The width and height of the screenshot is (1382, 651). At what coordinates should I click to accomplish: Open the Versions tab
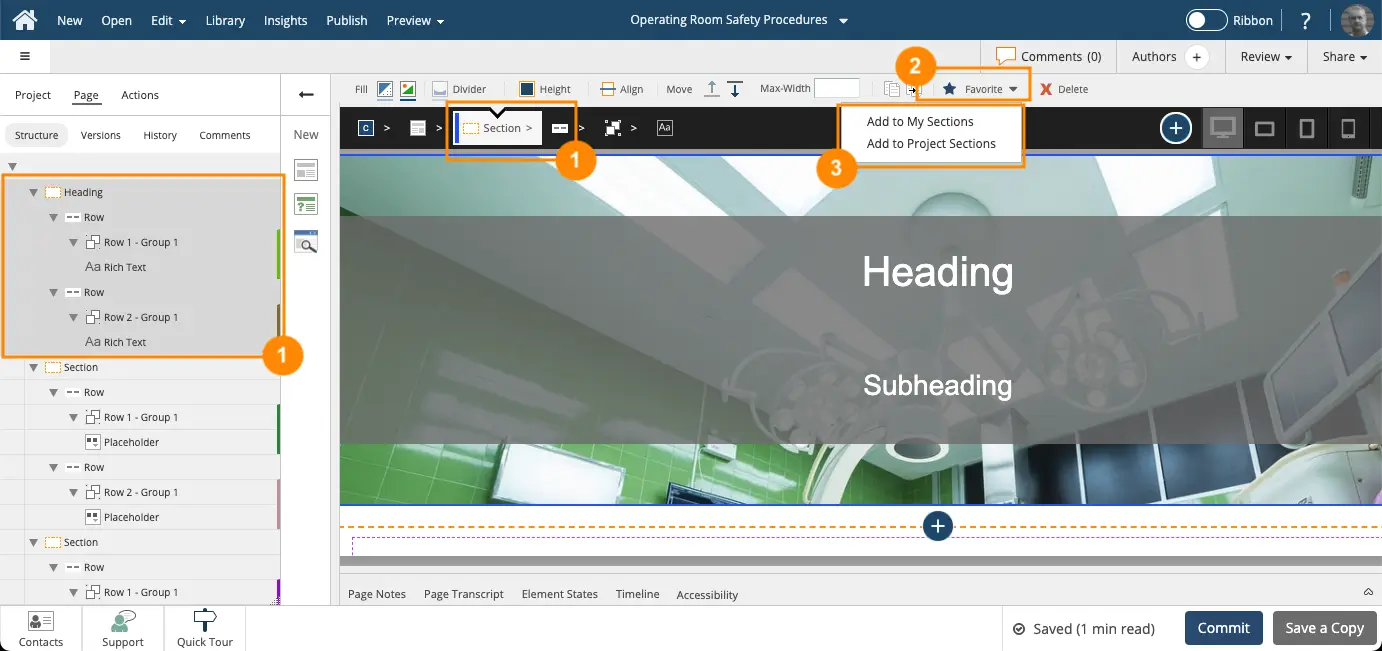[101, 135]
